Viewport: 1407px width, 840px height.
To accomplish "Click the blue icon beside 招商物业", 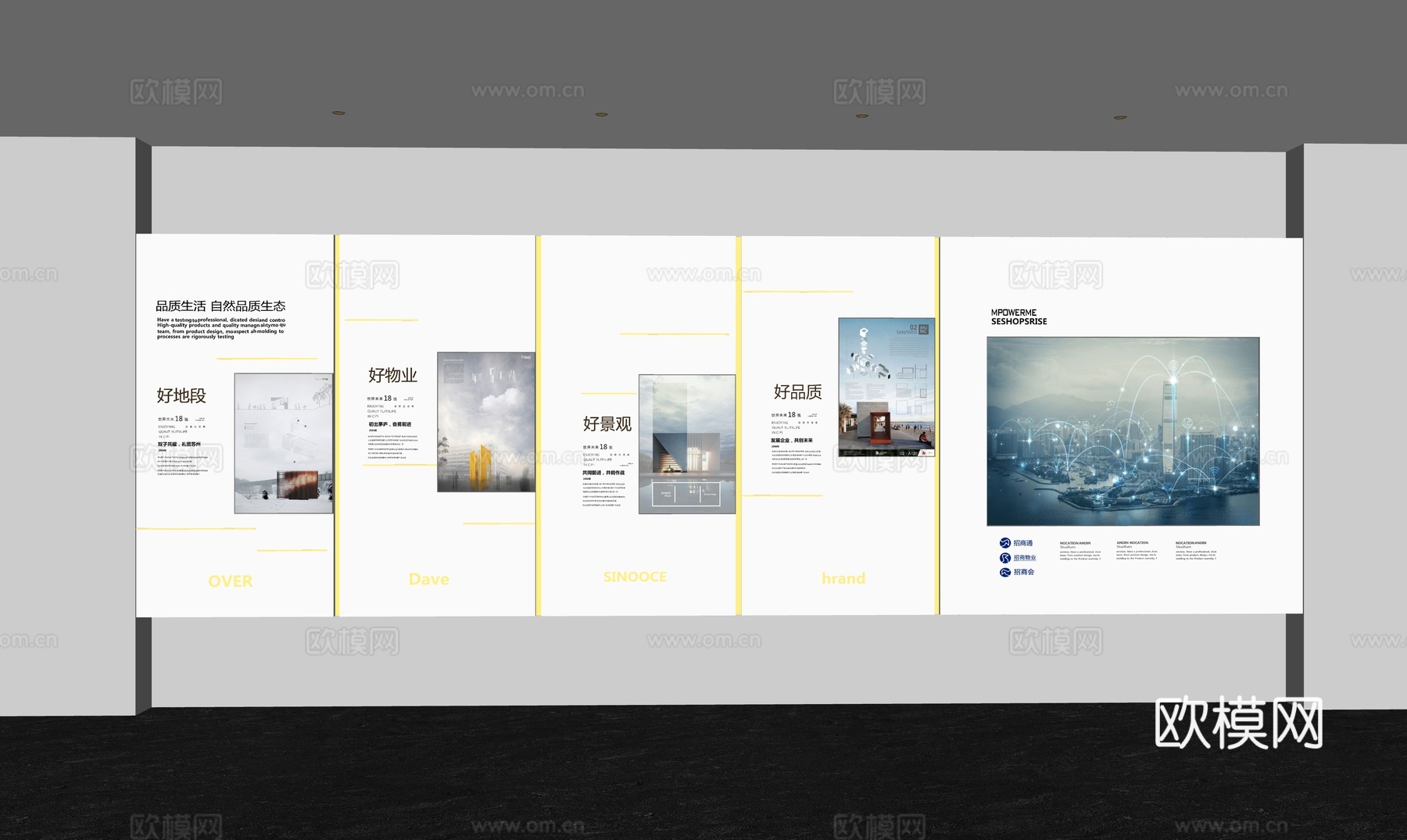I will (1005, 558).
